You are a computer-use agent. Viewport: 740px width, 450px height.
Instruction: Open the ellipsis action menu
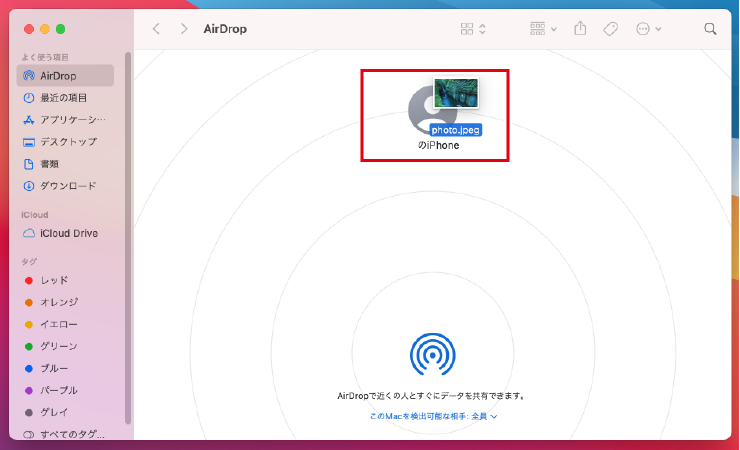point(648,29)
